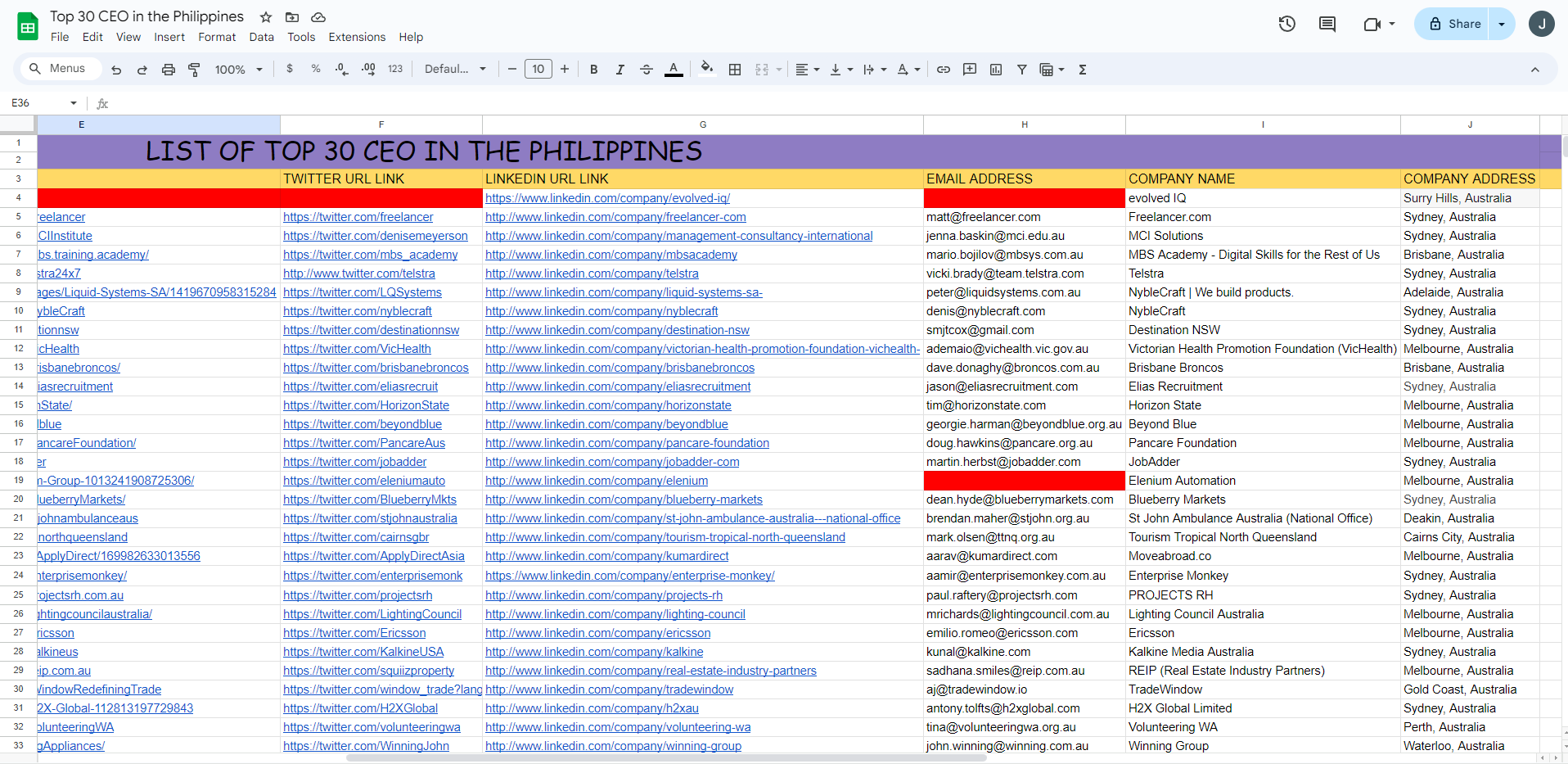
Task: Open the linkedin.com/company/telstra link
Action: (x=592, y=274)
